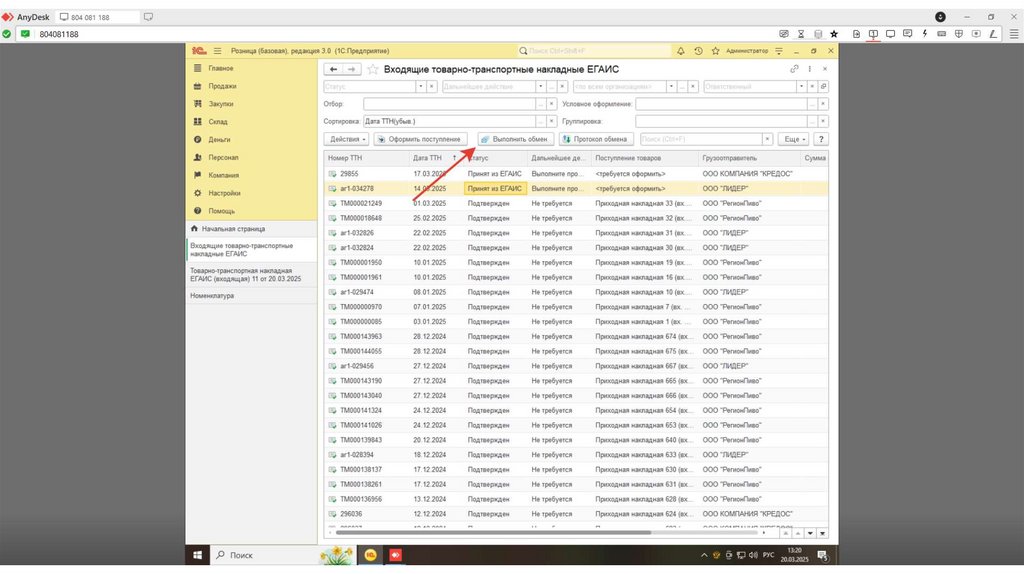Expand the Еще menu
This screenshot has height=574, width=1024.
(794, 139)
